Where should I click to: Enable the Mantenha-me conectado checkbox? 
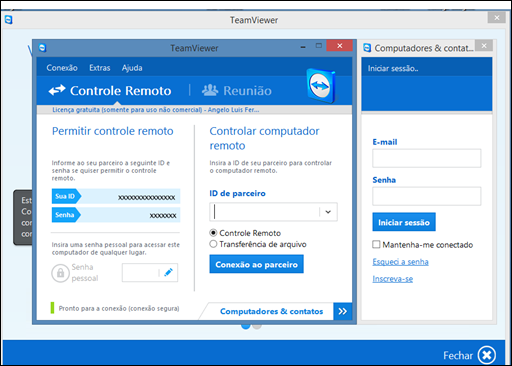[x=376, y=244]
